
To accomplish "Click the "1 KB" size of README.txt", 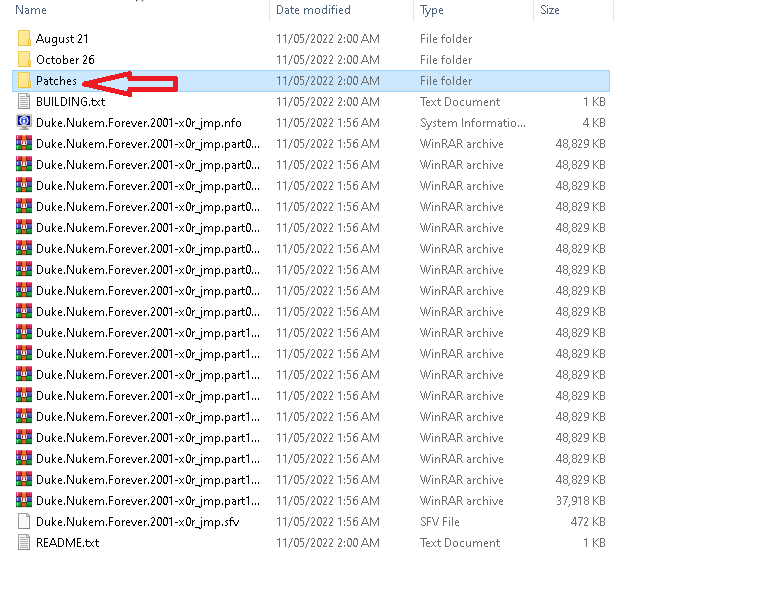I will coord(594,543).
